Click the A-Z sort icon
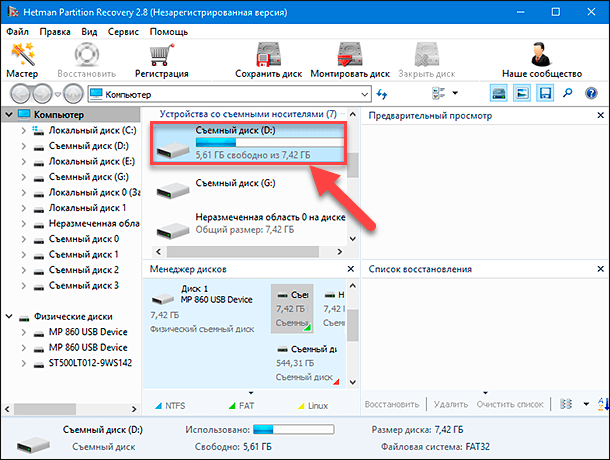This screenshot has width=610, height=460. 603,404
